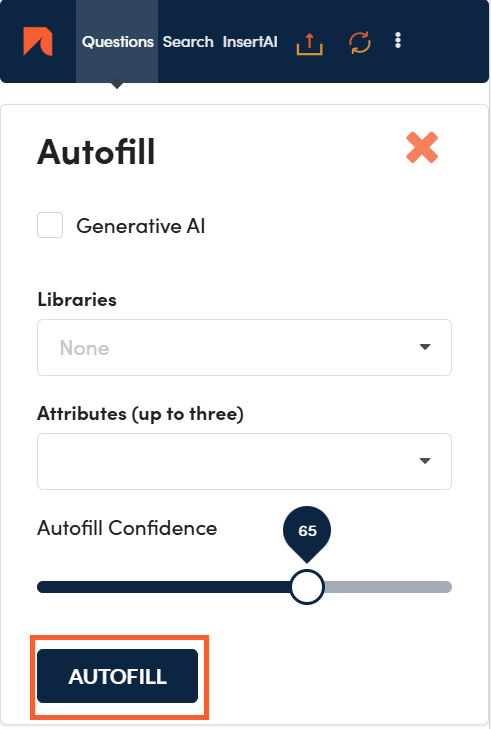Open the Libraries dropdown arrow

tap(425, 347)
